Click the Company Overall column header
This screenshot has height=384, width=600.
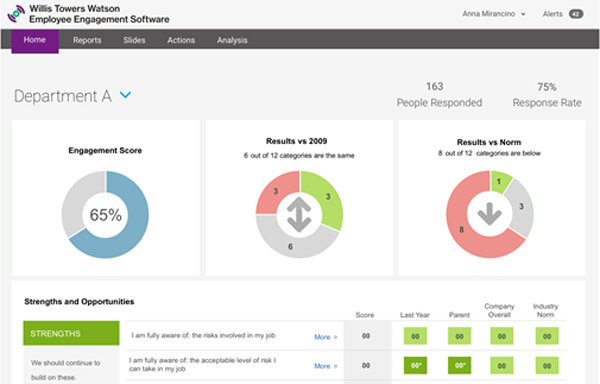pos(499,310)
